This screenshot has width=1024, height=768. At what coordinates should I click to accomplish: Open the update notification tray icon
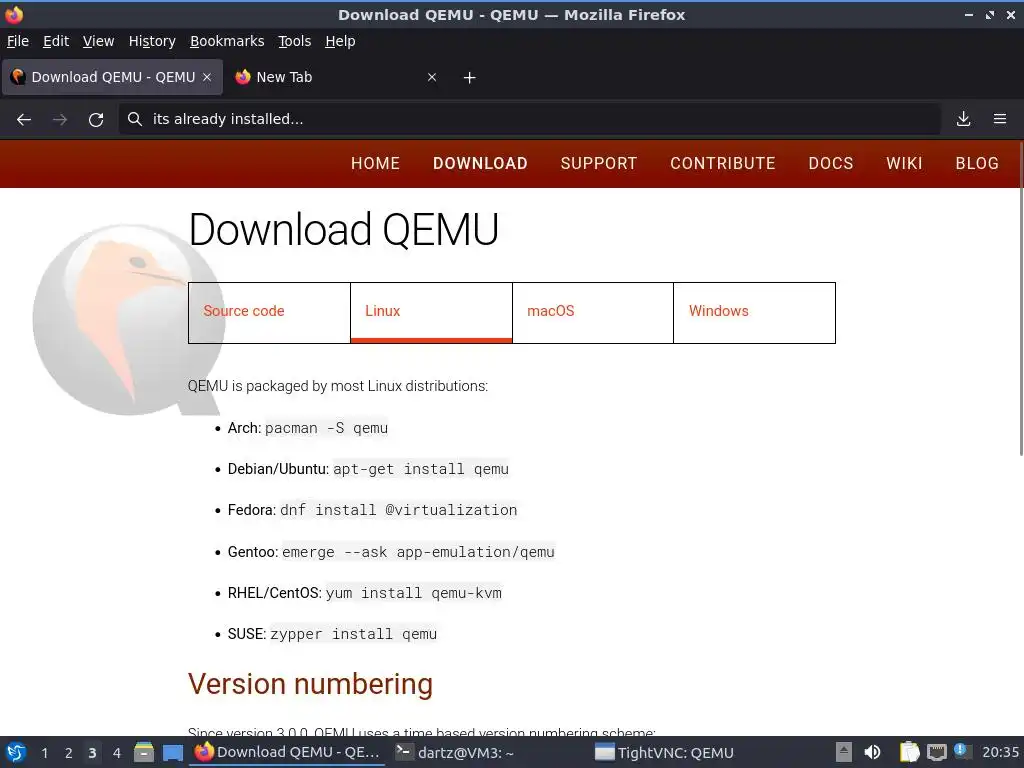coord(961,751)
